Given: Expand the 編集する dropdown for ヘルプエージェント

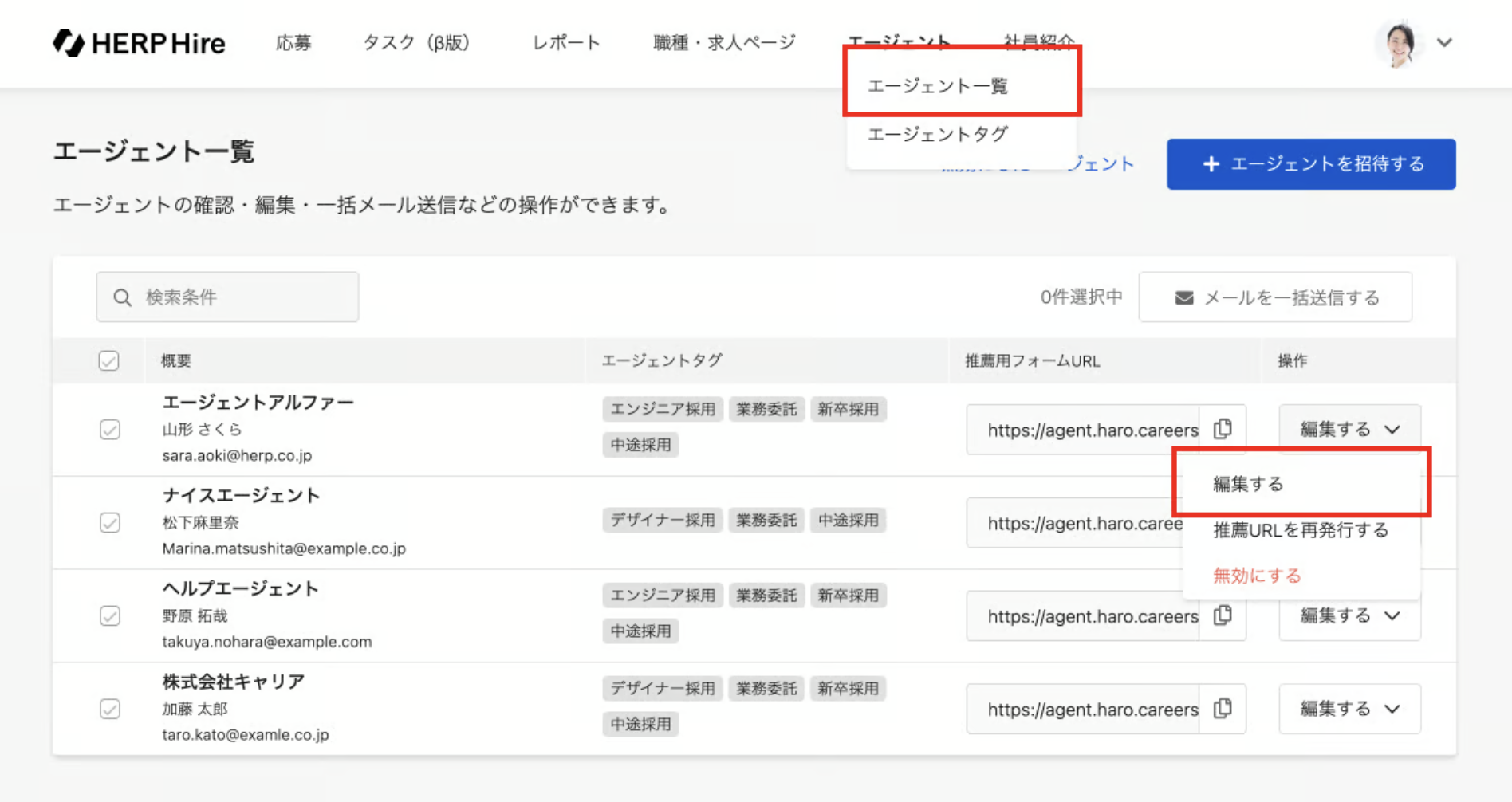Looking at the screenshot, I should pyautogui.click(x=1349, y=615).
